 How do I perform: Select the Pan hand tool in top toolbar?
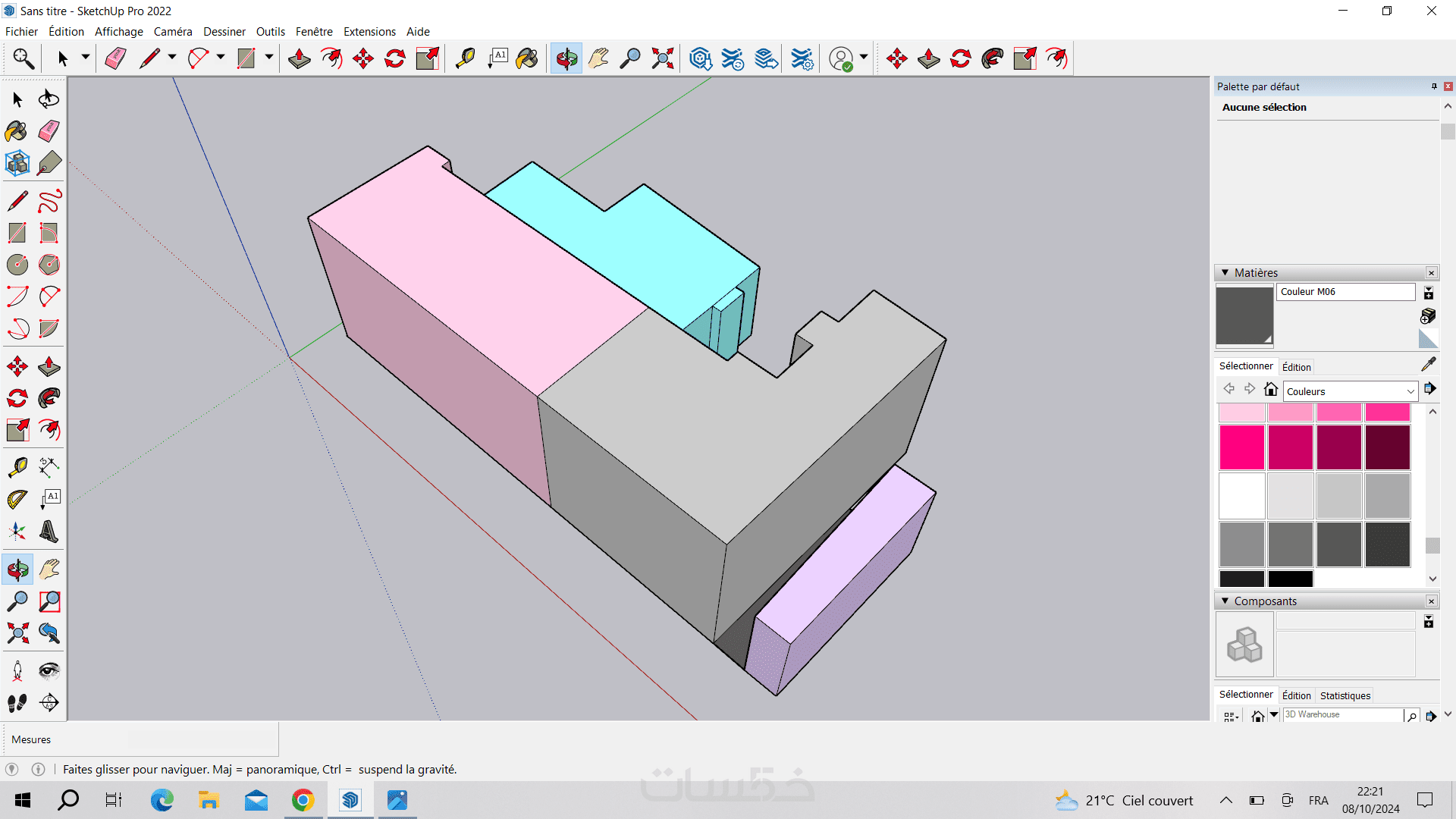tap(598, 58)
